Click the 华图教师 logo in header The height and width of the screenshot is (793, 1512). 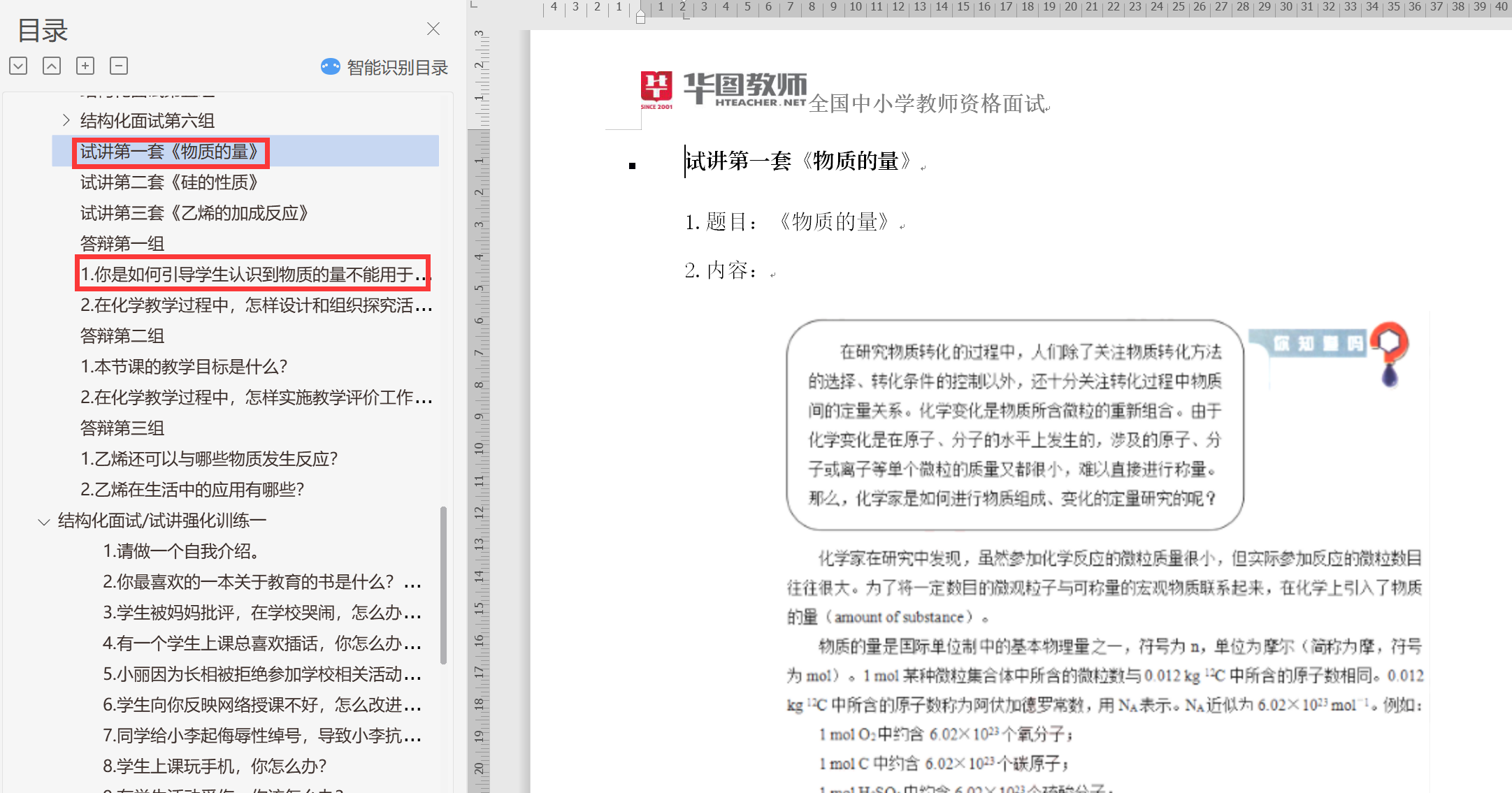[x=723, y=91]
